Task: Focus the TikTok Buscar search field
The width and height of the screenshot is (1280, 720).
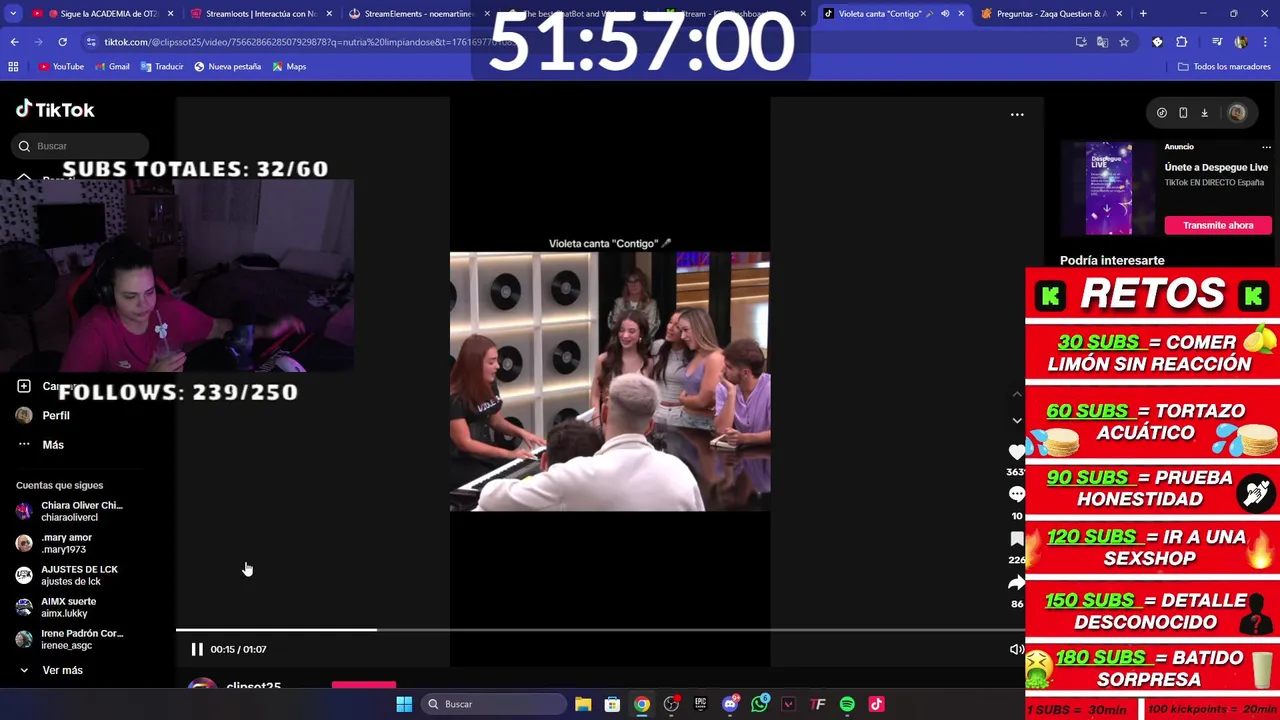Action: (82, 146)
